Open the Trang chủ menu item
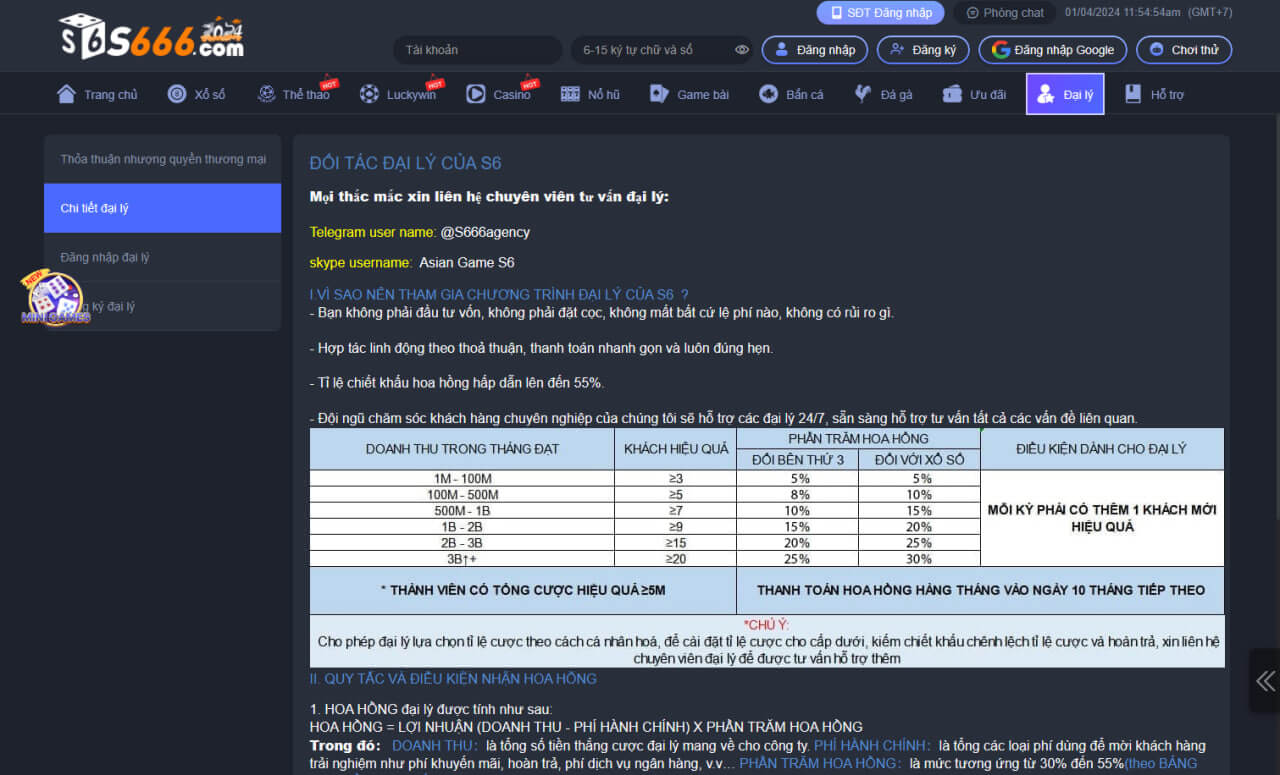 pos(98,94)
